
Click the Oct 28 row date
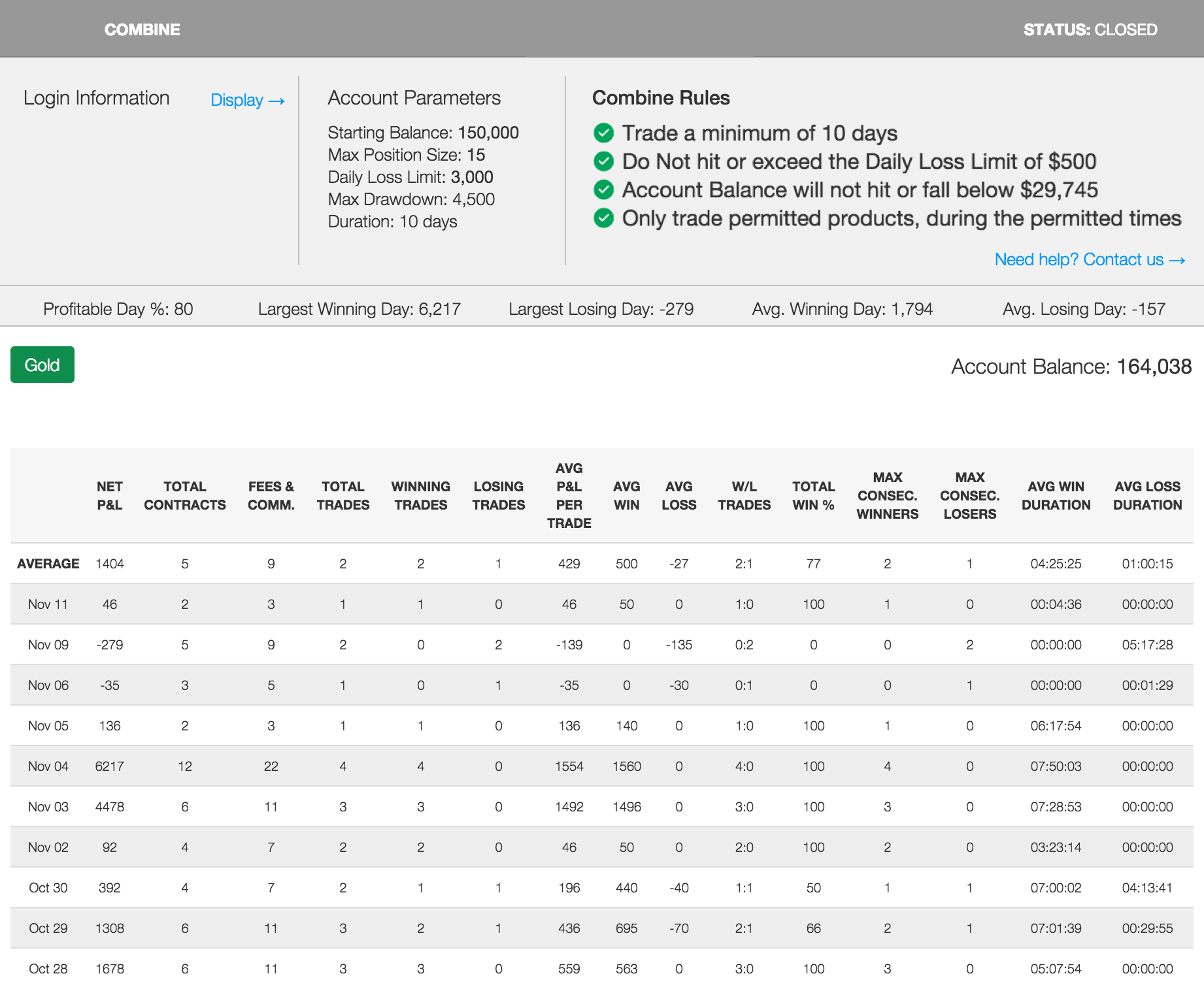[x=48, y=969]
